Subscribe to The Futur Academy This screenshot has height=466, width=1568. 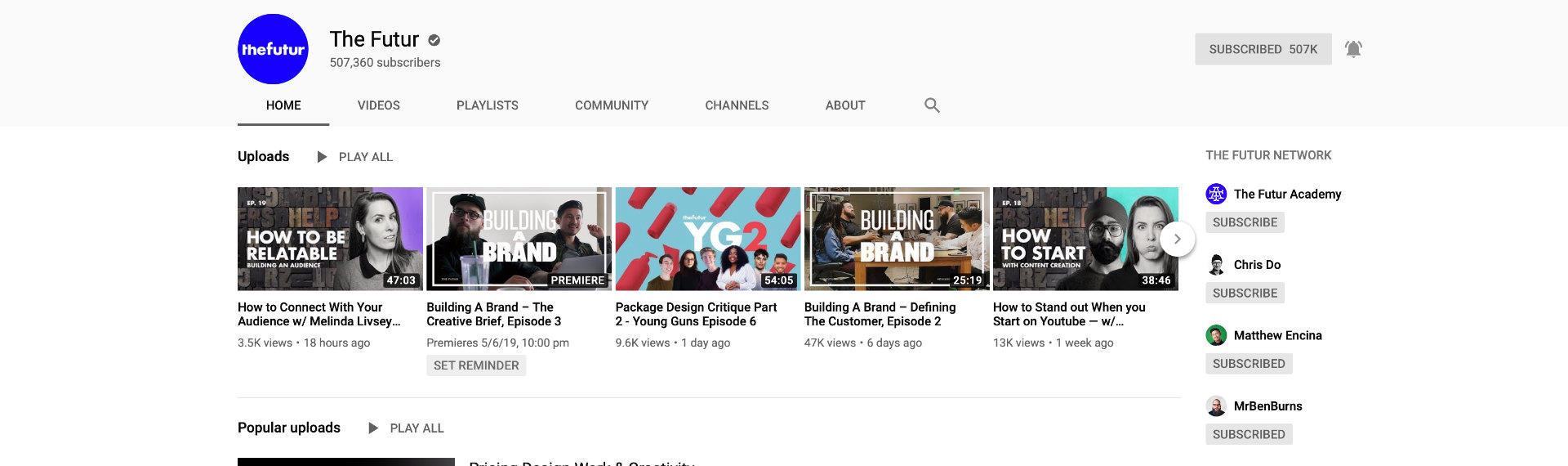click(x=1245, y=222)
